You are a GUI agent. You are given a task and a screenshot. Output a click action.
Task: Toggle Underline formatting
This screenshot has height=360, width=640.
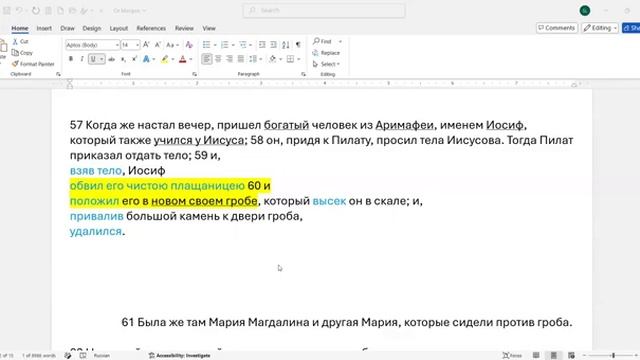click(x=93, y=59)
